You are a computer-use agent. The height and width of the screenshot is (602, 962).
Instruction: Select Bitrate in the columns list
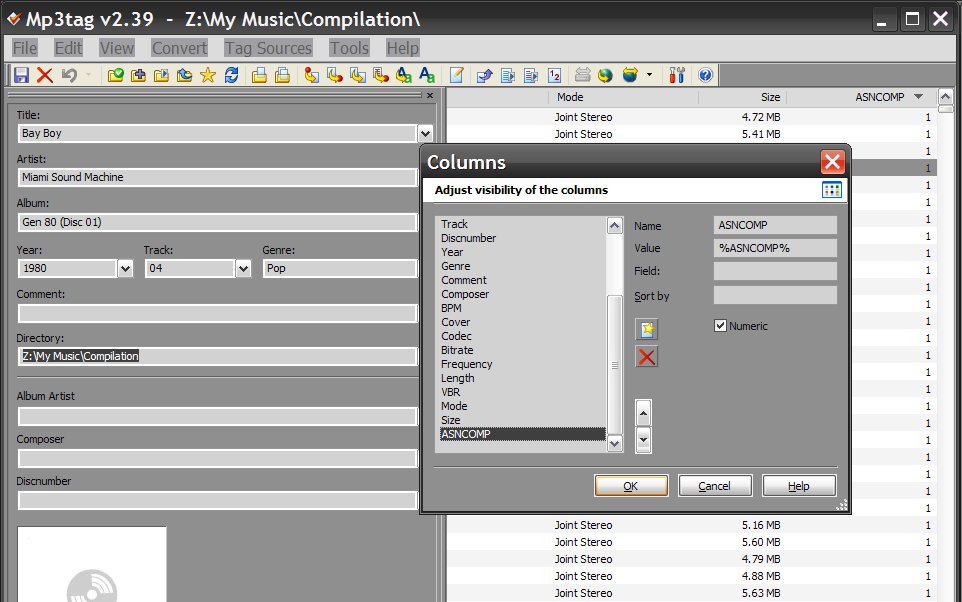457,350
